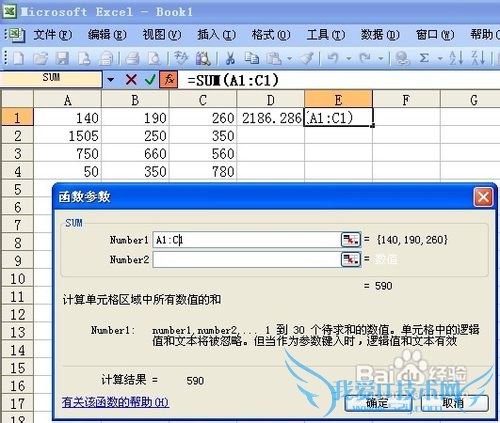Click the 确定 button in dialog

378,403
